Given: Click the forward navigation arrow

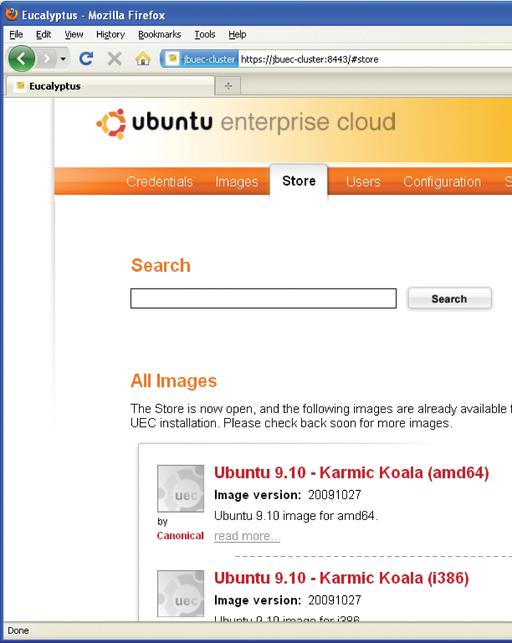Looking at the screenshot, I should pyautogui.click(x=48, y=59).
